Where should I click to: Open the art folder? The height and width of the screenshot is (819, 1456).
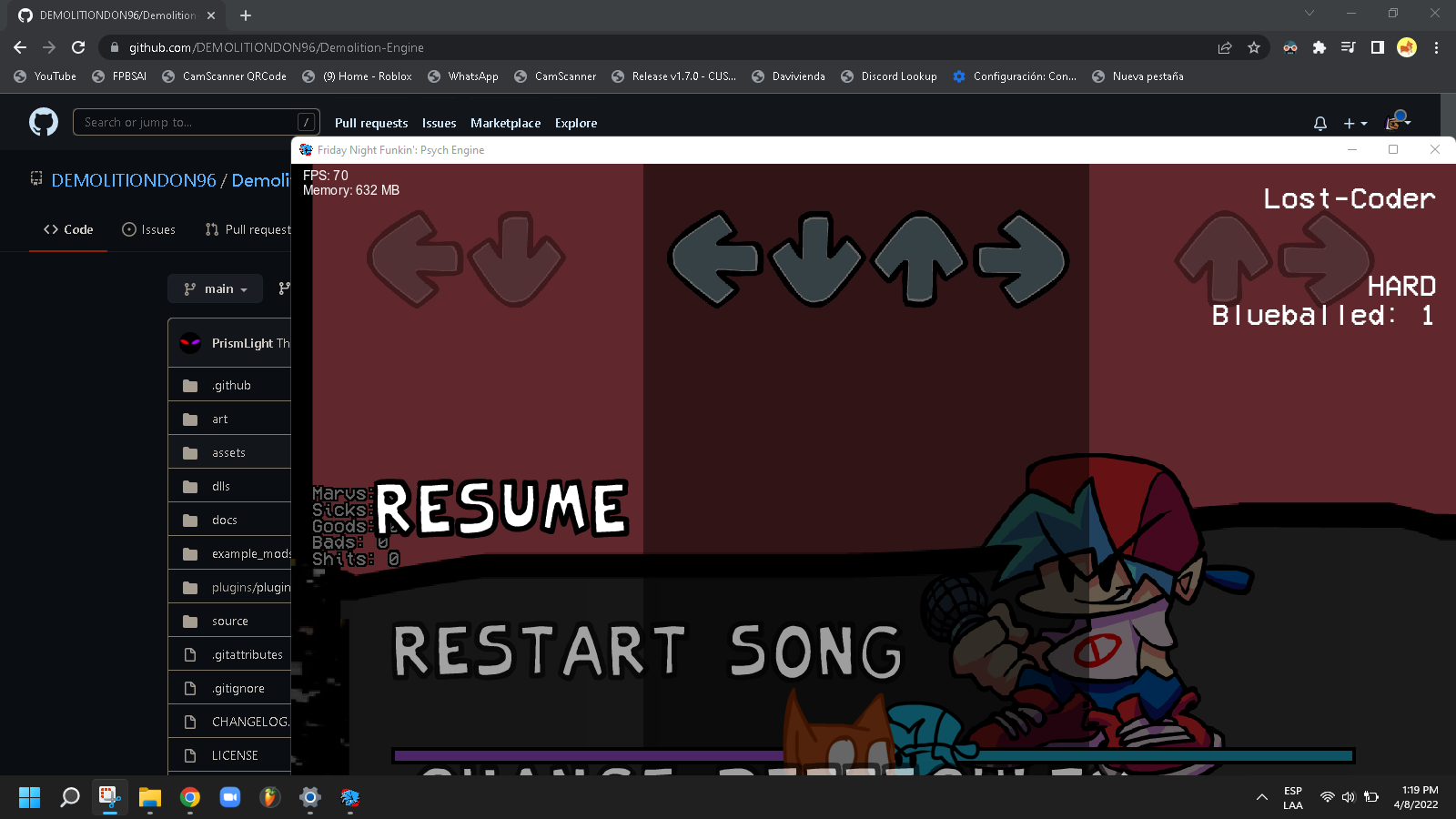(219, 419)
